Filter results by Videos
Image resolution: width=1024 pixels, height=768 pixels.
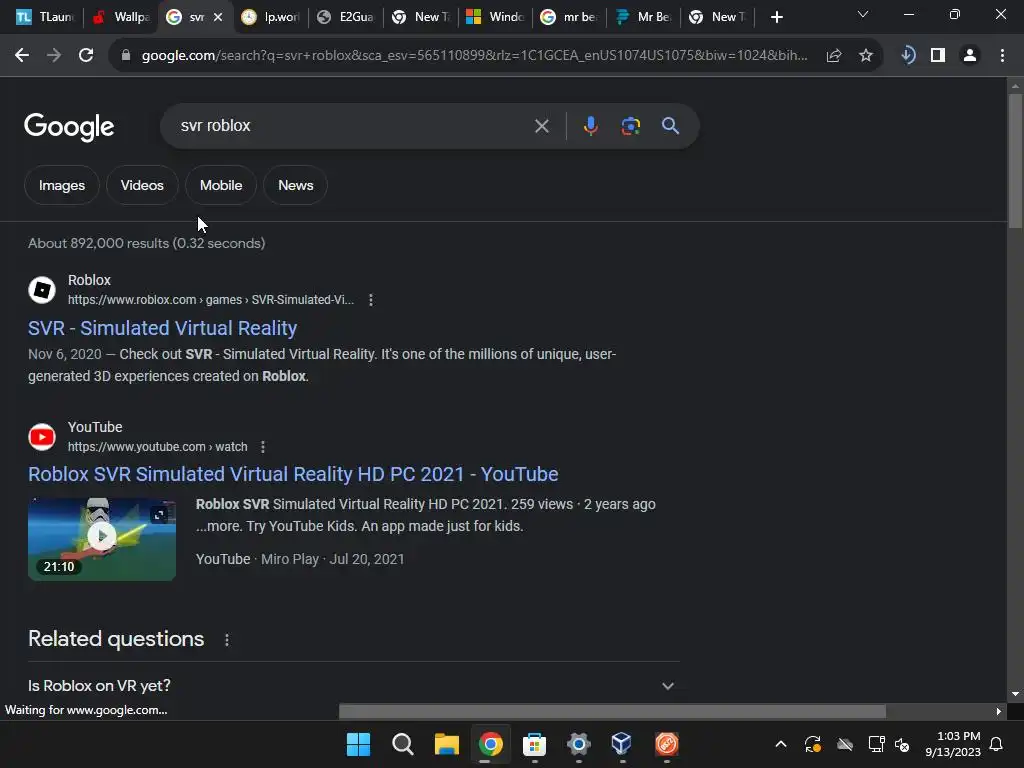point(142,185)
